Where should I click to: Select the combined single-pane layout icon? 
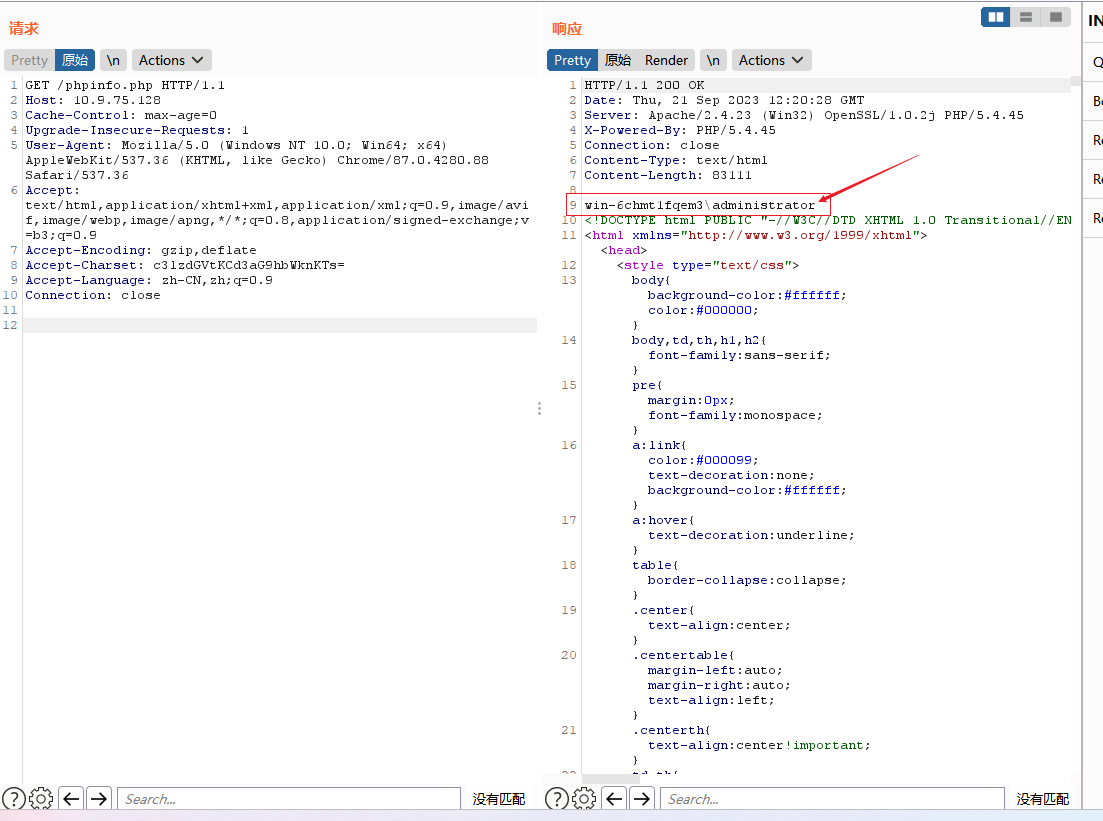pyautogui.click(x=1055, y=17)
